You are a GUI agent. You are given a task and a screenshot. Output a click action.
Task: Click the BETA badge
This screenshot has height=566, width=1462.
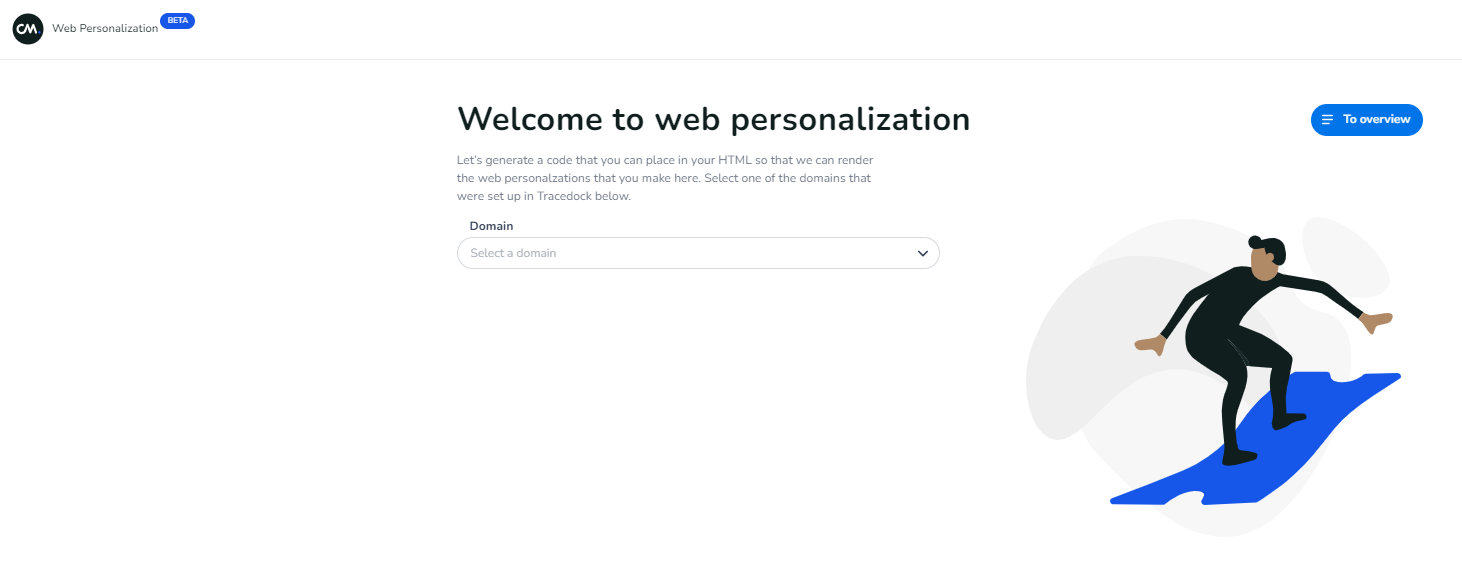(177, 21)
